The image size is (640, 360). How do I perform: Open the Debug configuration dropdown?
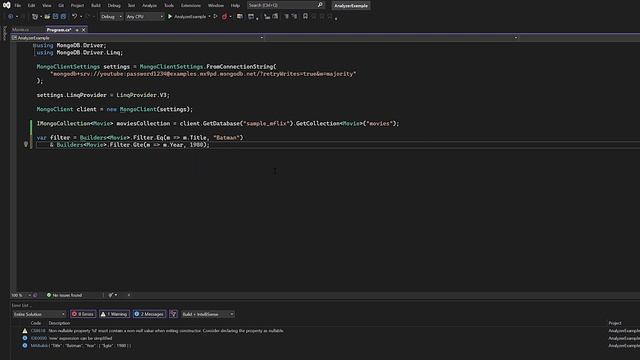111,17
